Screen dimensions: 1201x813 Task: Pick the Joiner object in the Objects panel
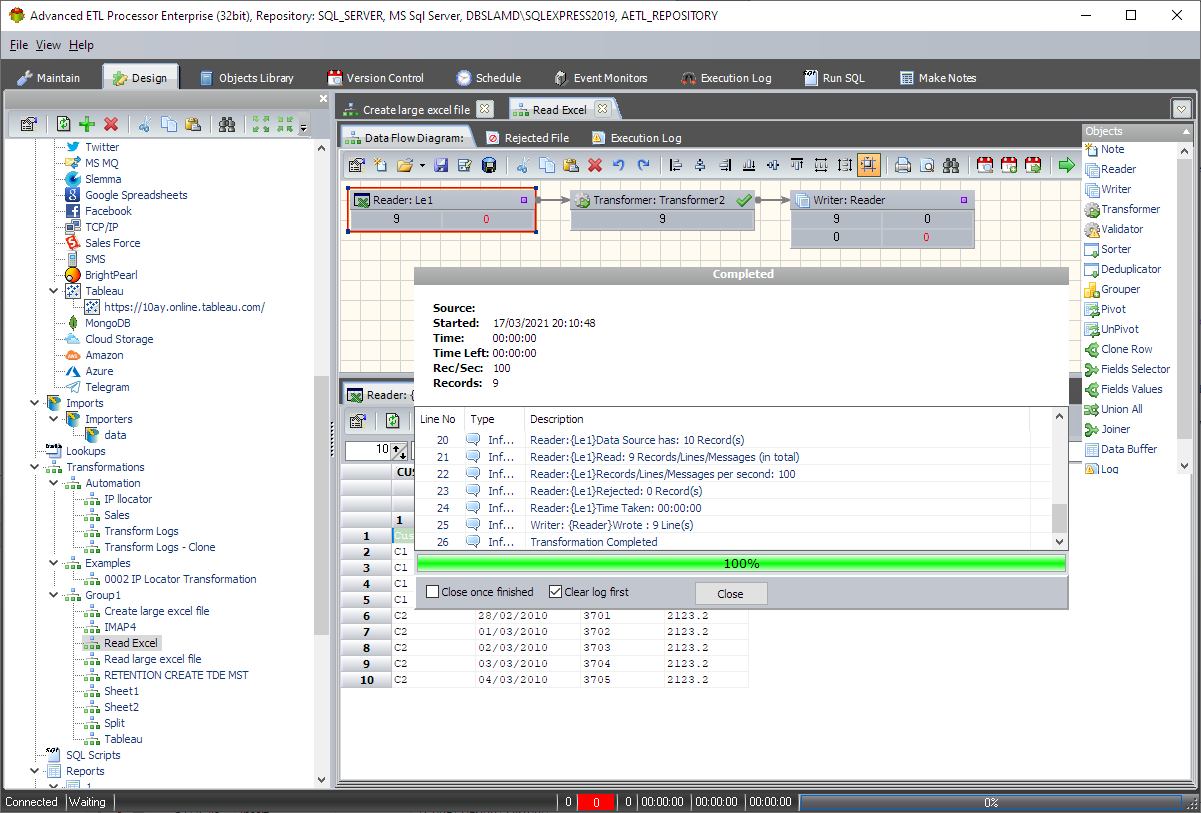(x=1116, y=429)
